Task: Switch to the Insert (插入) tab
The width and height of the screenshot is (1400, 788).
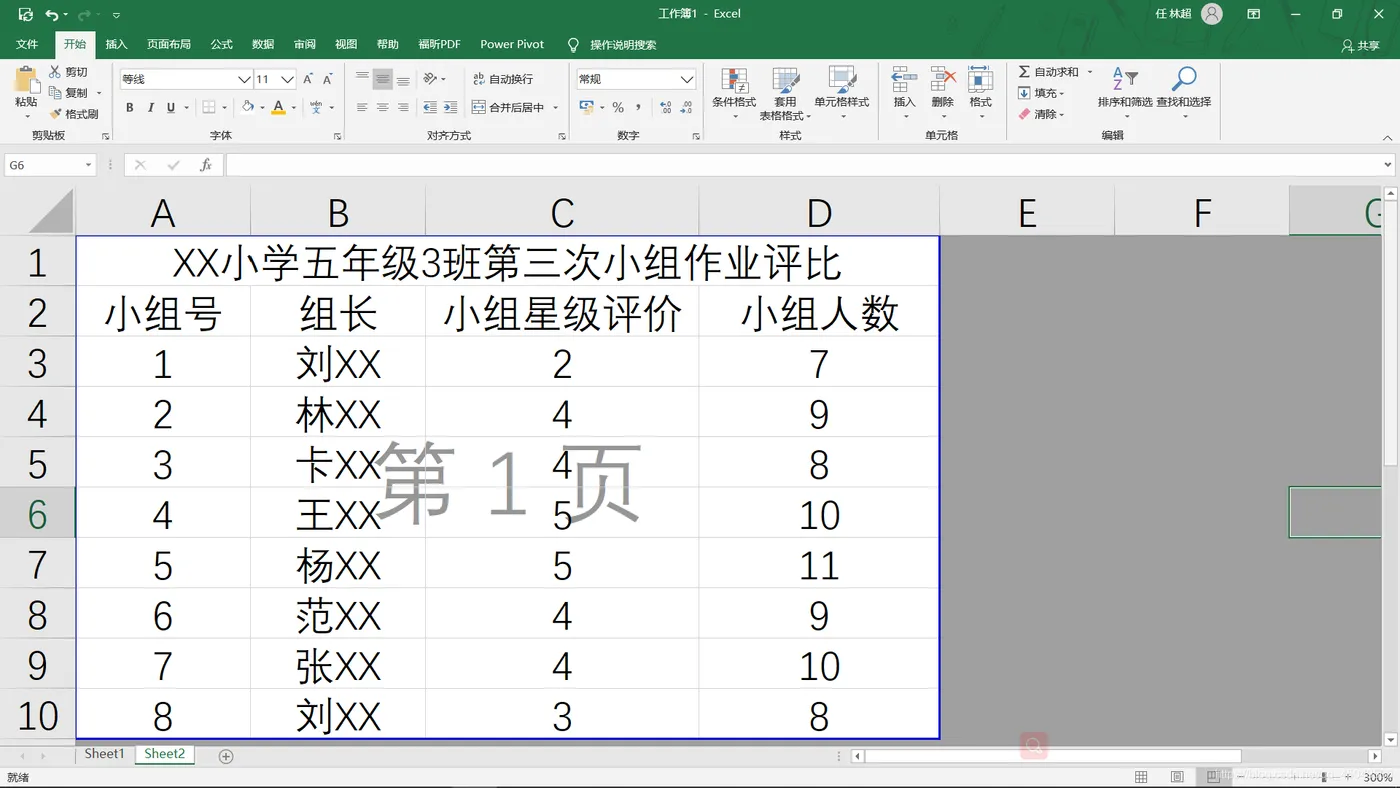Action: point(117,44)
